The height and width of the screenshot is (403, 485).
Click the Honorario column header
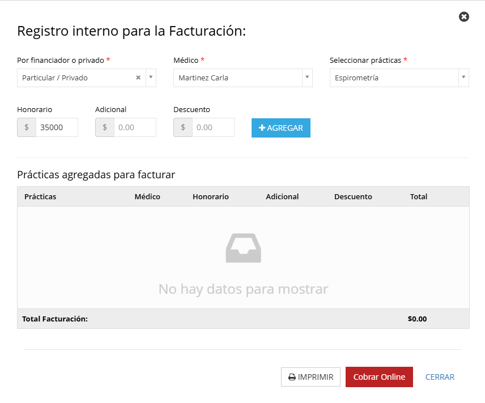tap(211, 197)
